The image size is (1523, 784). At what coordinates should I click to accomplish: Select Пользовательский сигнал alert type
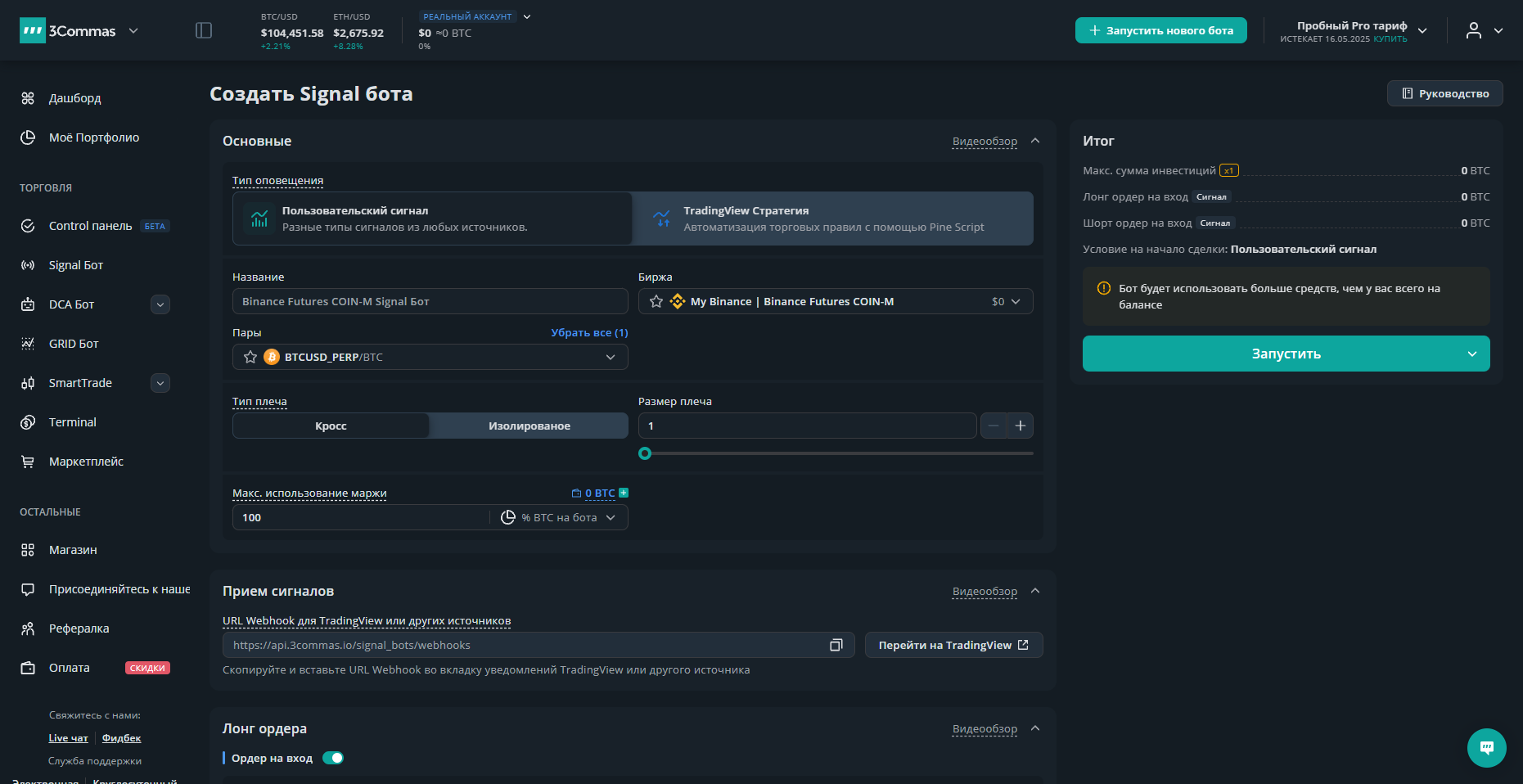[432, 219]
